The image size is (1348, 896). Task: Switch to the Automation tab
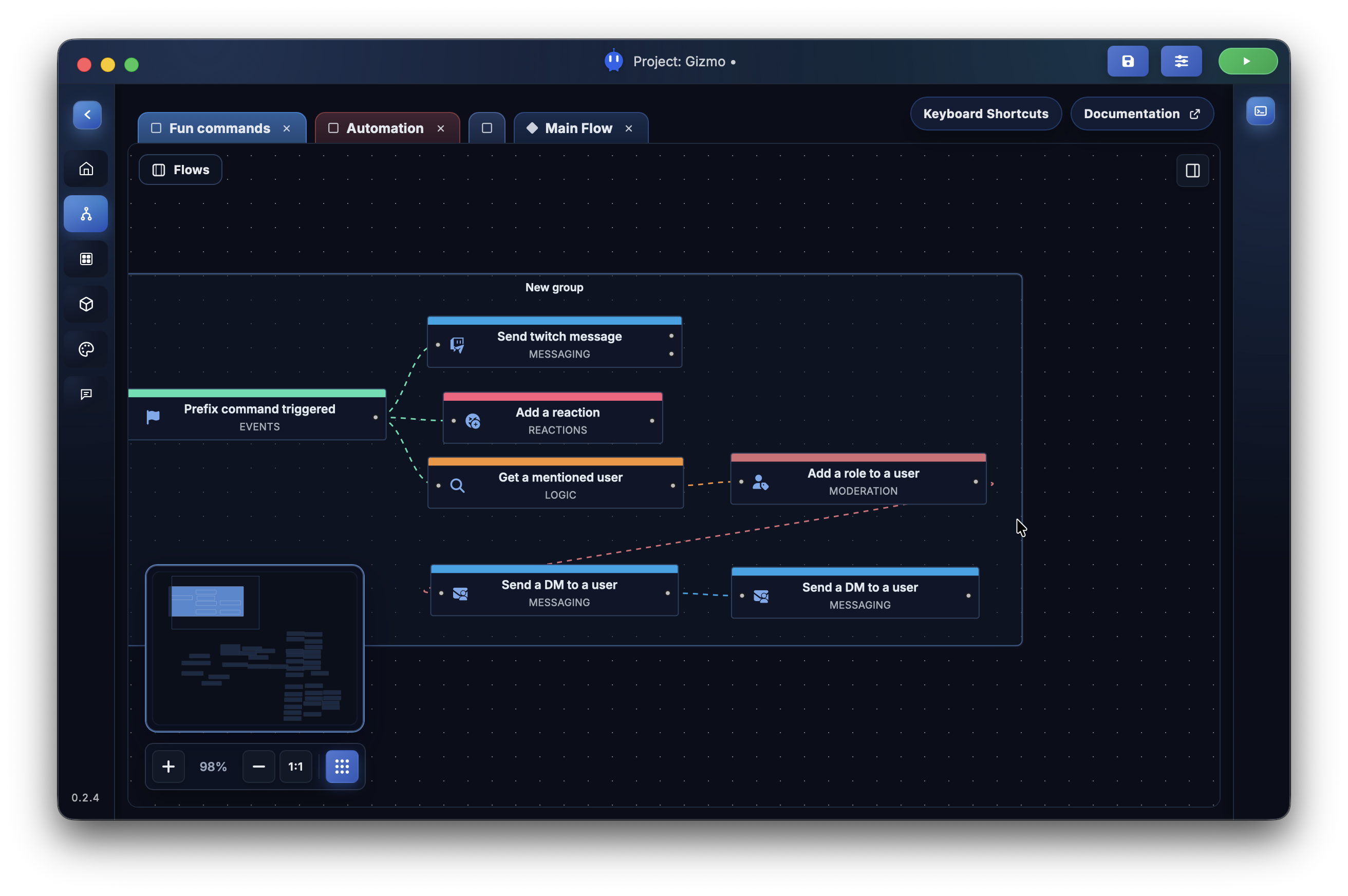tap(384, 128)
